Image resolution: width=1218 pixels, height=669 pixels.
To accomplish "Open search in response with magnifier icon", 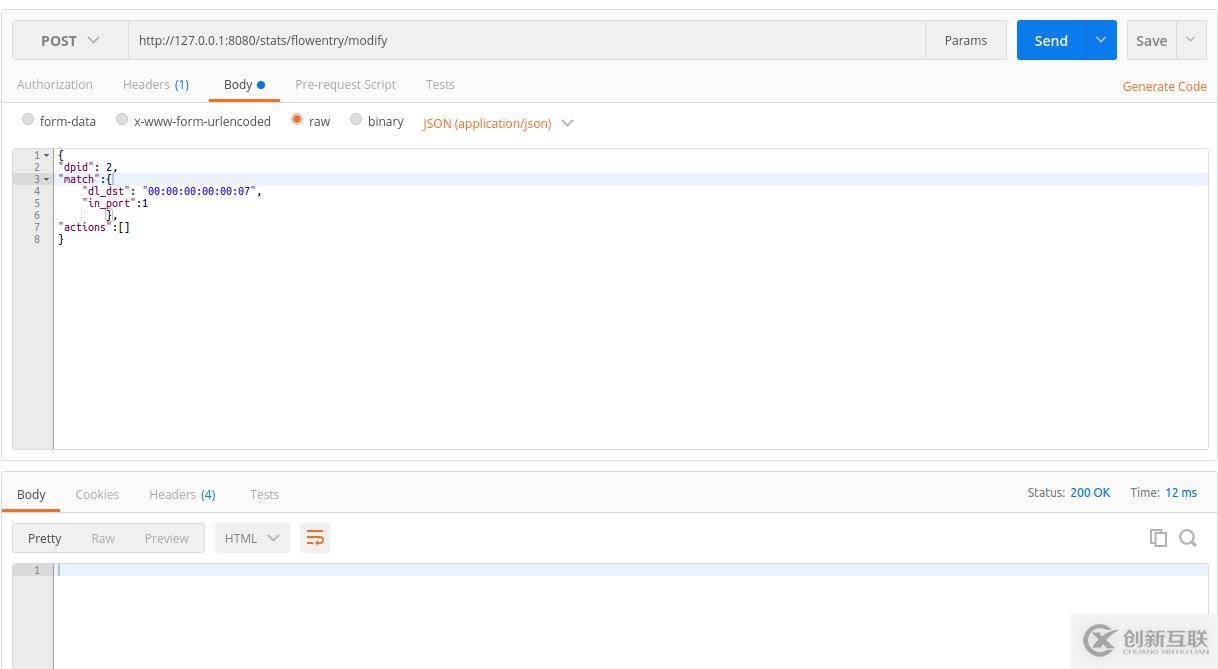I will [1188, 538].
